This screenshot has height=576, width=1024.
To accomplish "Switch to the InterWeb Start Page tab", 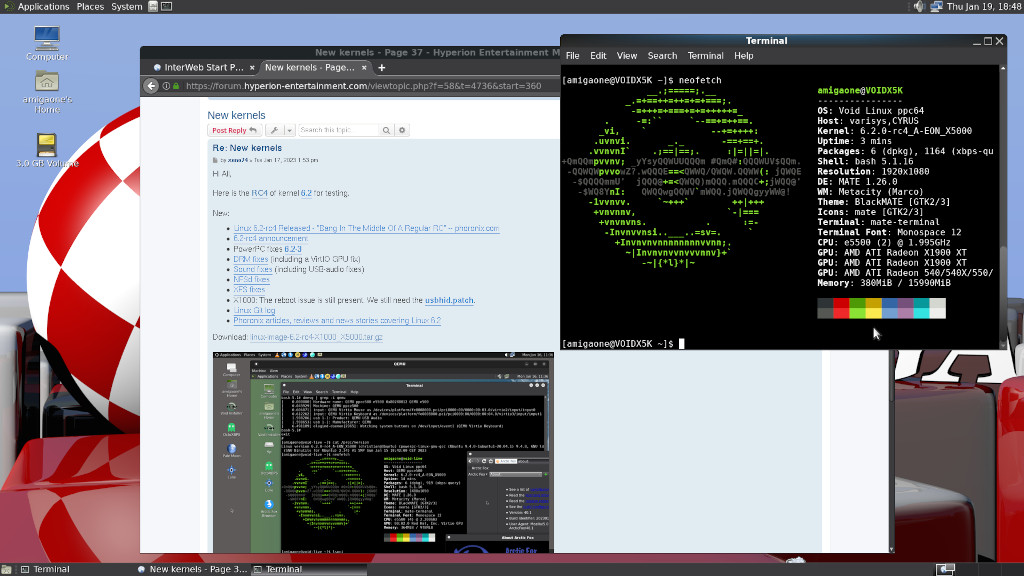I will click(203, 67).
